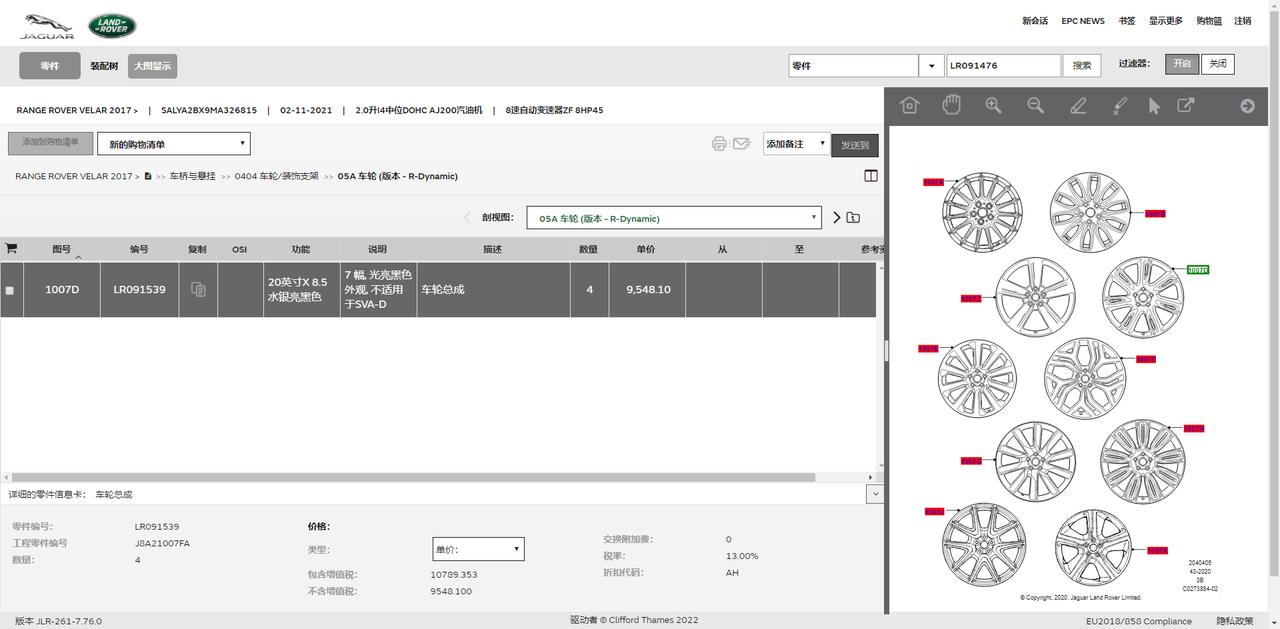Click the 车轮总成 description cell
This screenshot has width=1280, height=629.
pyautogui.click(x=494, y=289)
